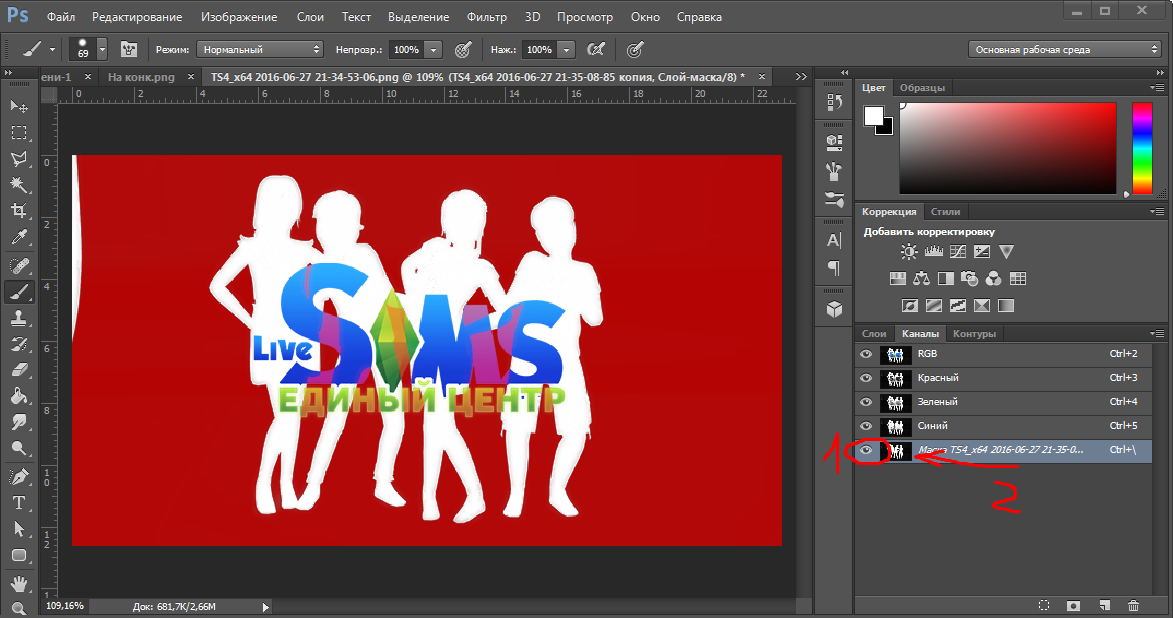The width and height of the screenshot is (1173, 618).
Task: Open the Наж. flow slider arrow
Action: pos(566,49)
